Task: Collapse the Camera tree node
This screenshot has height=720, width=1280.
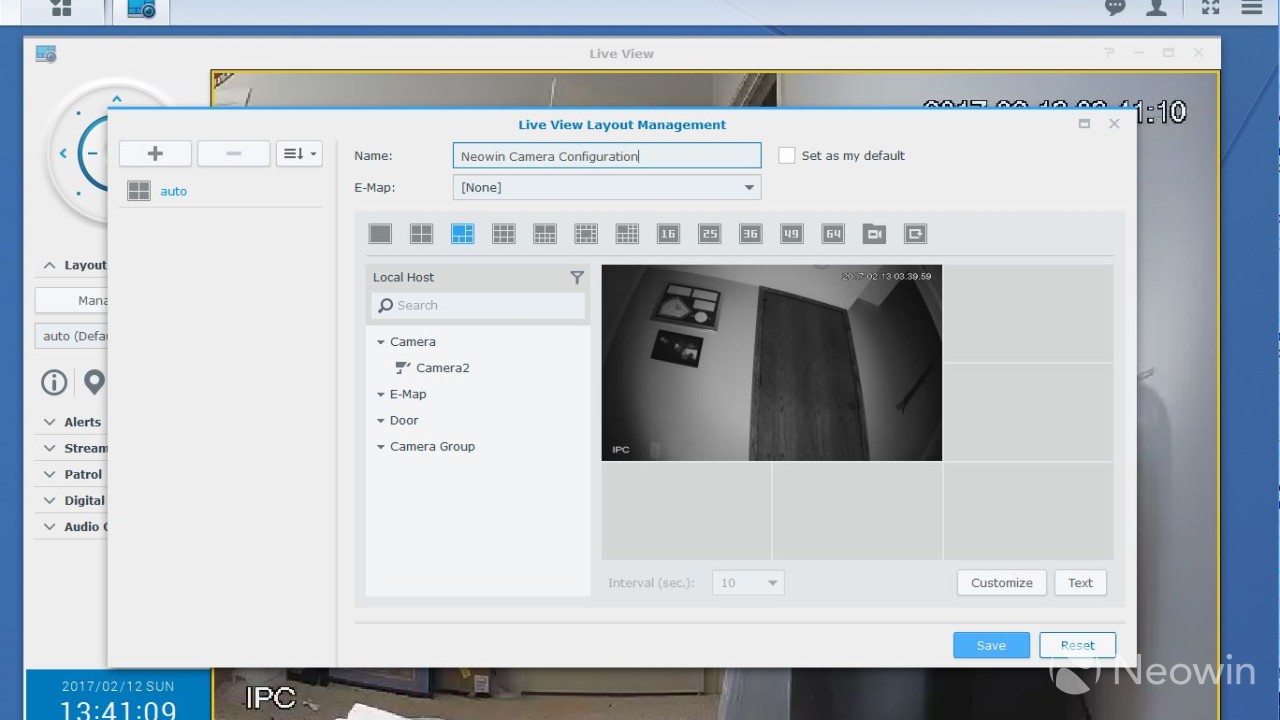Action: point(381,342)
